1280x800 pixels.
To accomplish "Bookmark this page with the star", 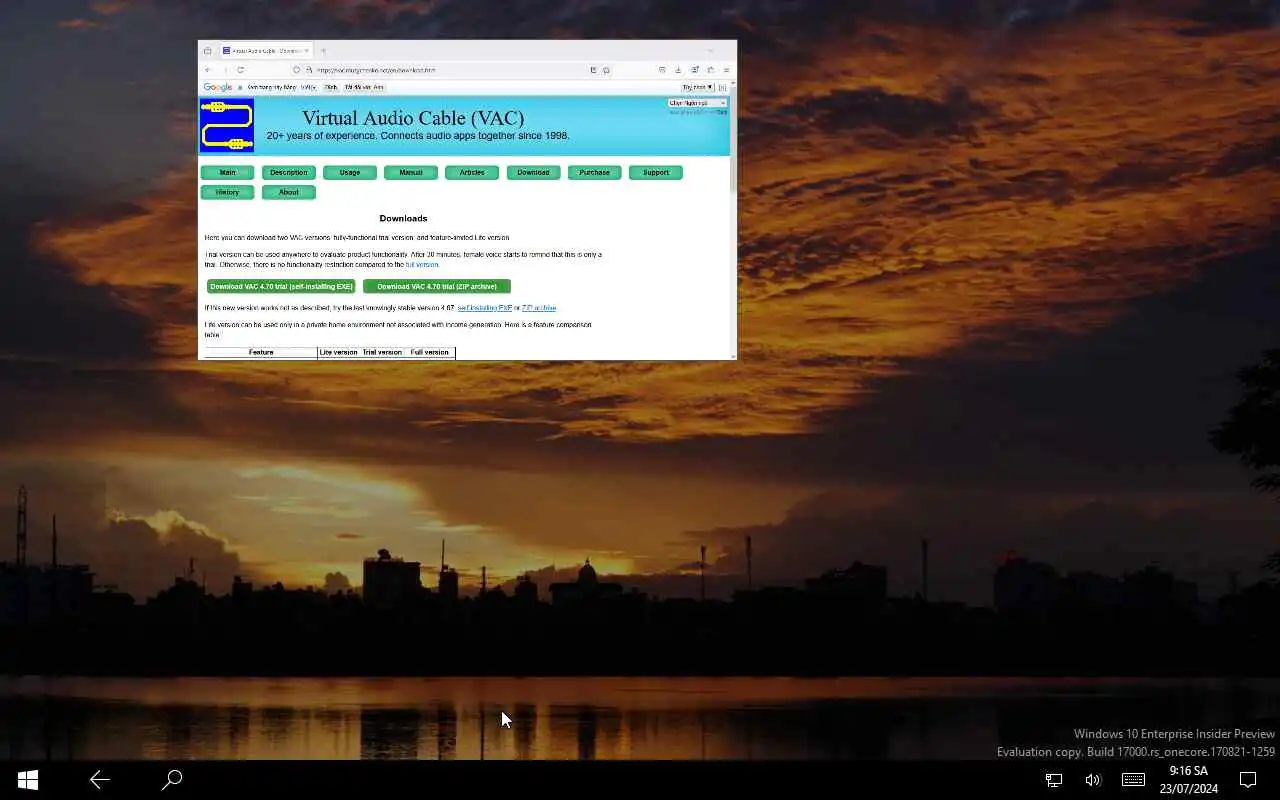I will (606, 70).
